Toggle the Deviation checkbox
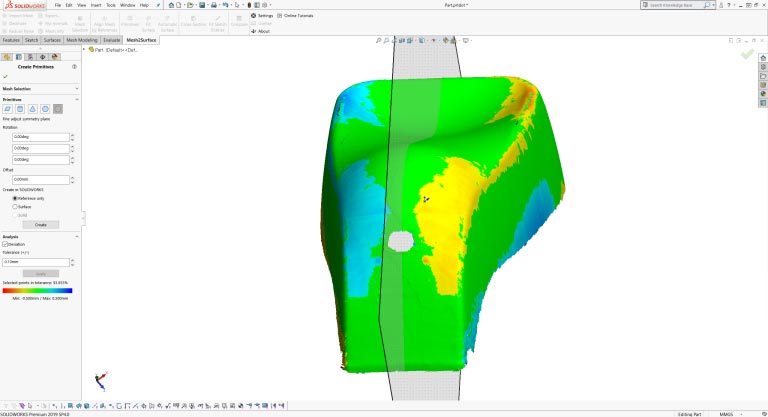The image size is (768, 417). click(5, 244)
